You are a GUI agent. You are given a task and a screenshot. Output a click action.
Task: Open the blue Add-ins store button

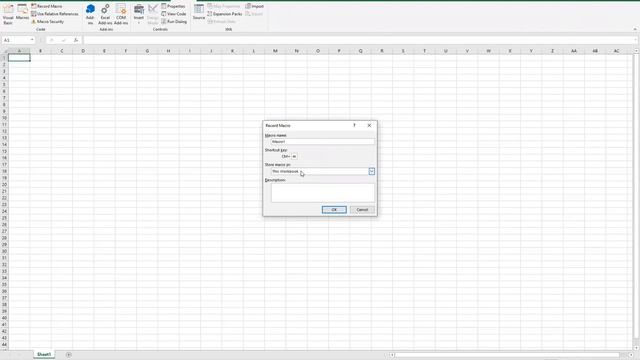point(90,14)
